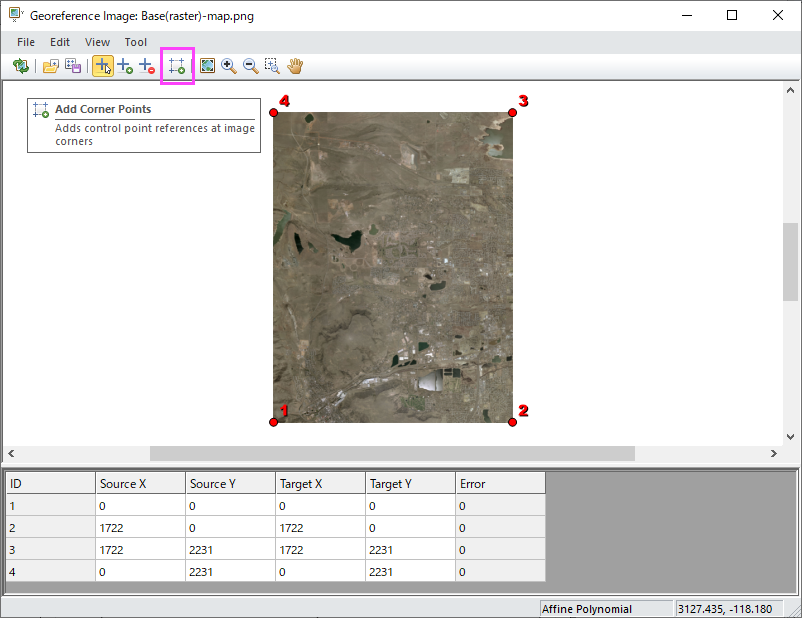Select row ID 3 in the table
802x618 pixels.
click(x=51, y=550)
